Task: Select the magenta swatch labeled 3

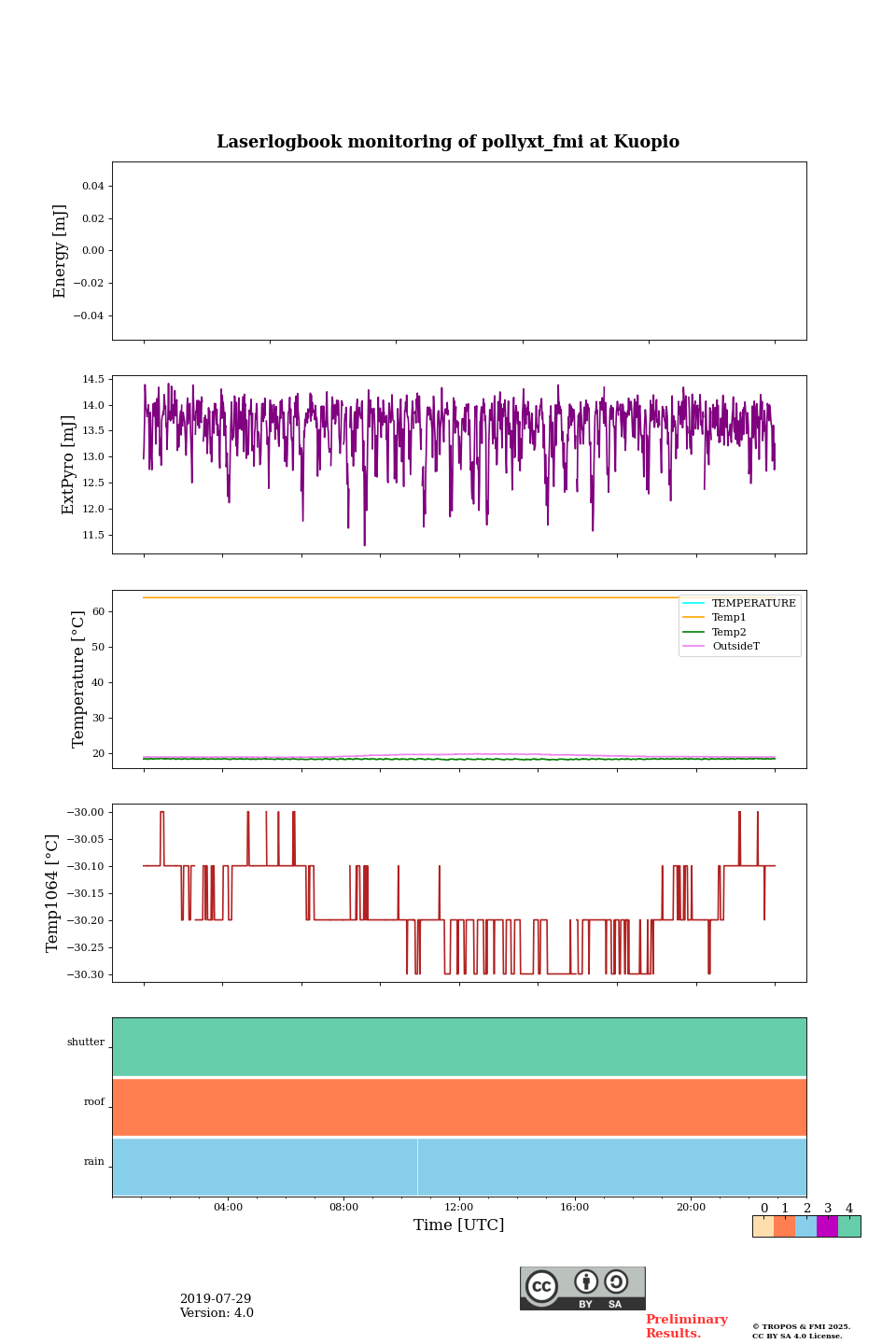Action: coord(827,1226)
